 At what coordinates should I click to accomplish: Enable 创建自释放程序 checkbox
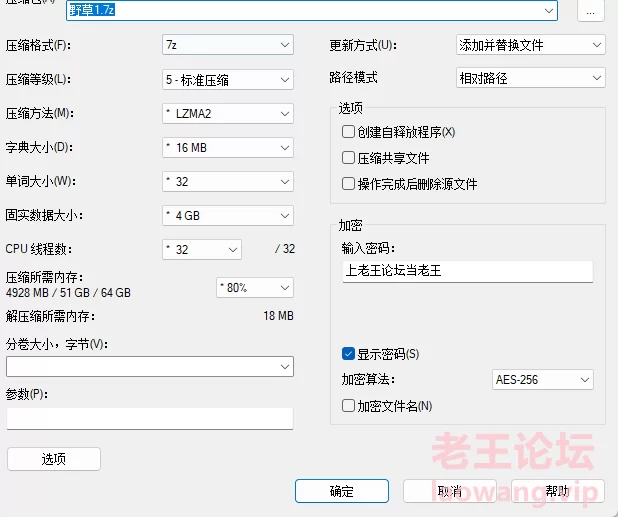point(348,132)
